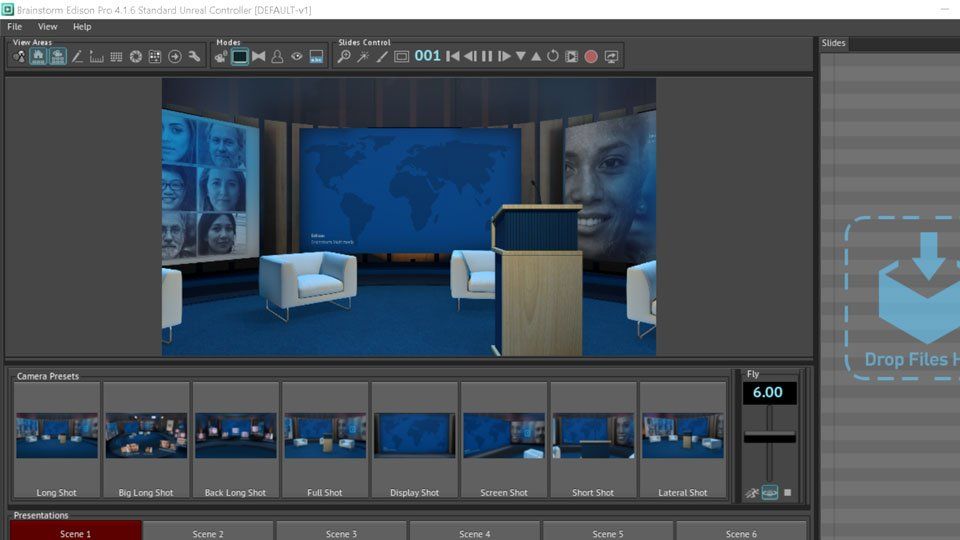Switch to Scene 3 presentation
Image resolution: width=960 pixels, height=540 pixels.
click(x=341, y=533)
